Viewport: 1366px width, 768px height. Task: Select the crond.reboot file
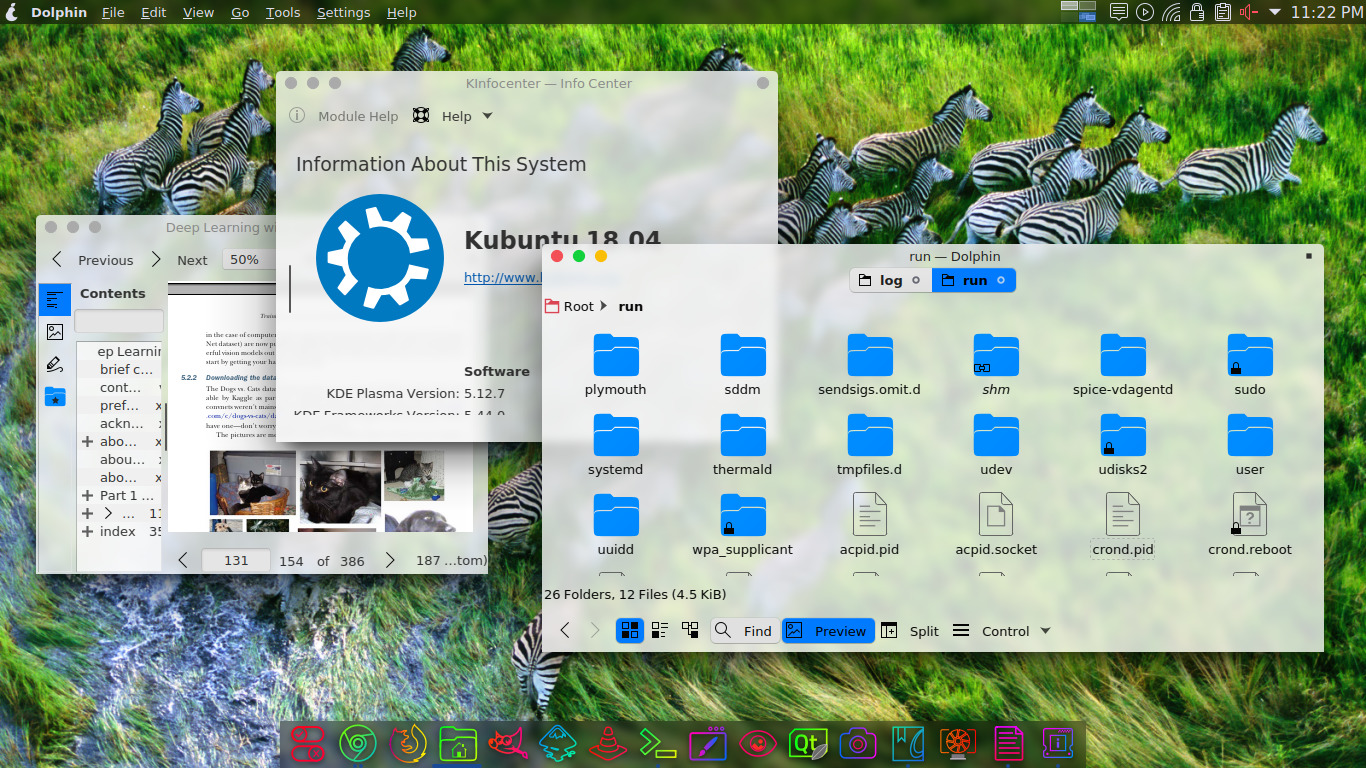pos(1250,525)
